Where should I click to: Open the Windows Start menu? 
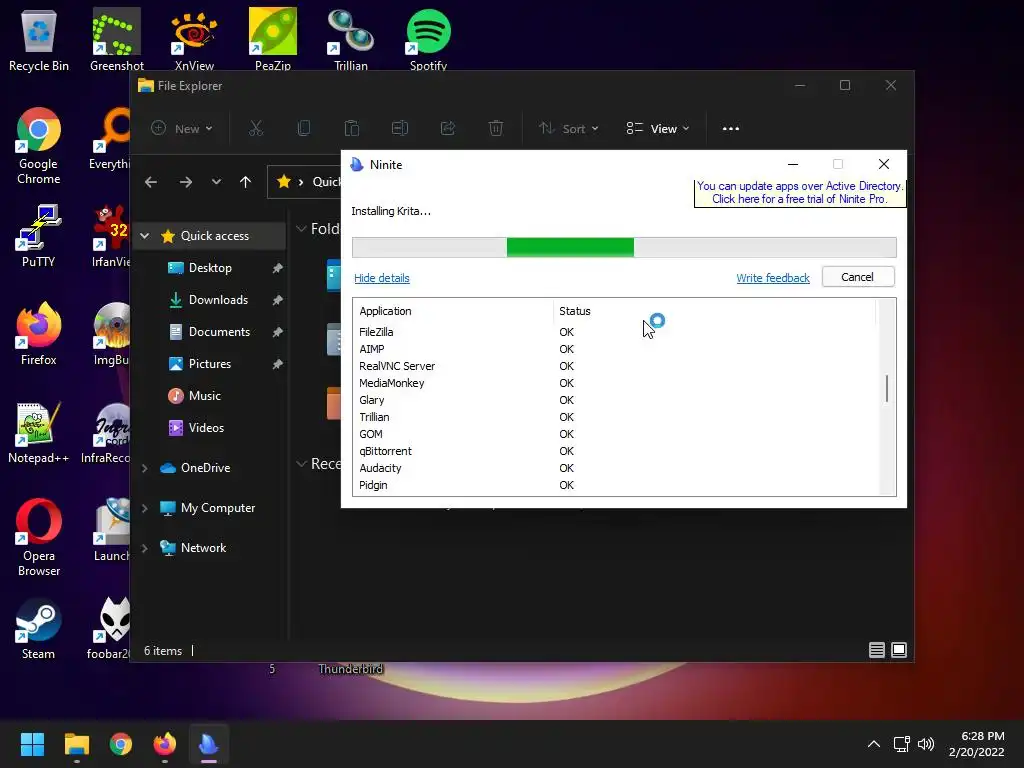(32, 744)
